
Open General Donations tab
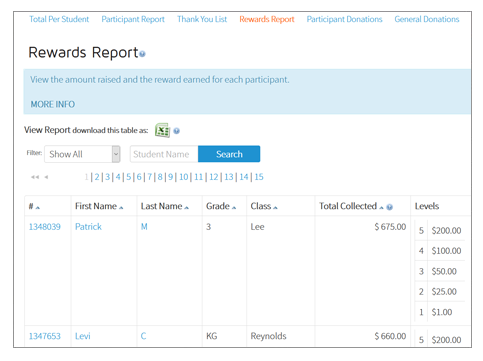[427, 19]
